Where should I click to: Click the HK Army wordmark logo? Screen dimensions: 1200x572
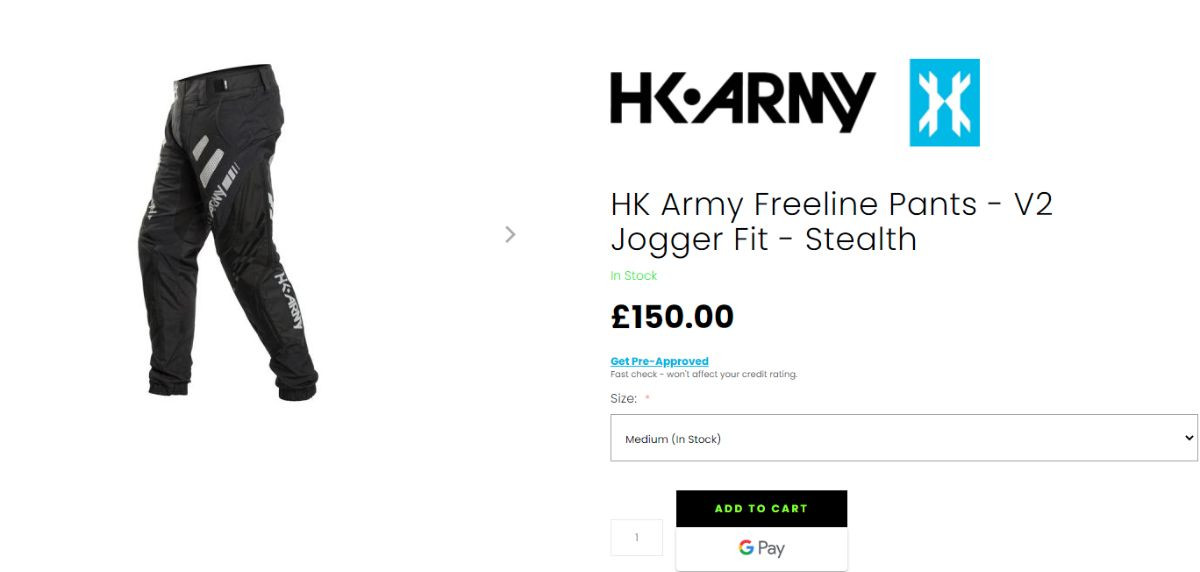(x=742, y=102)
